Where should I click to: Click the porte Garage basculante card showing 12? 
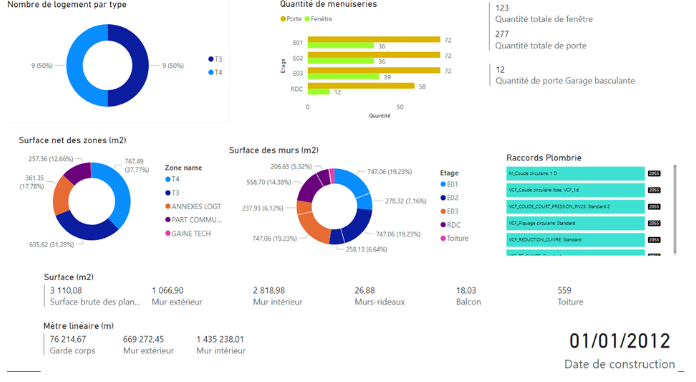565,75
